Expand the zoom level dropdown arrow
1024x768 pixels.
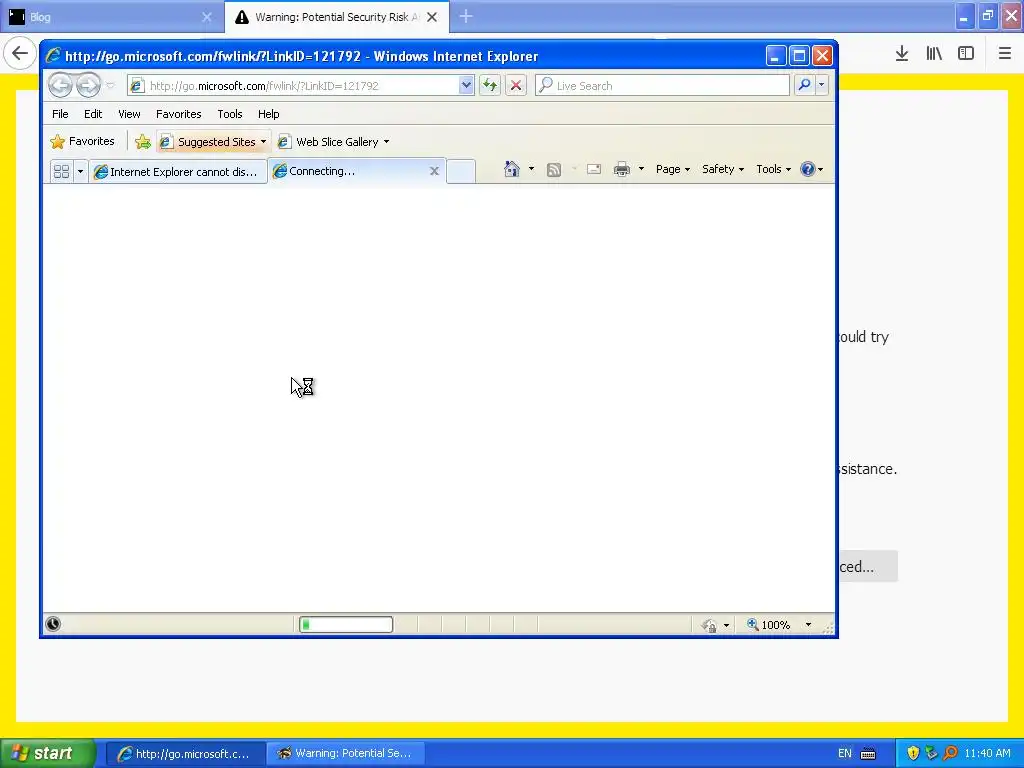tap(808, 625)
